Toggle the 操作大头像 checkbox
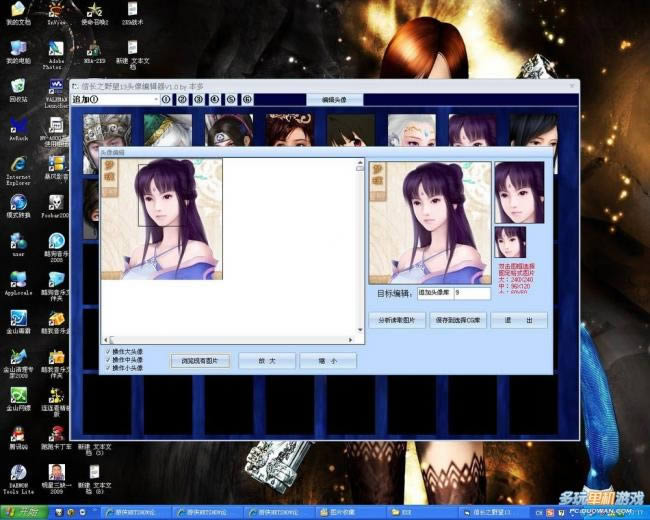650x520 pixels. [108, 351]
